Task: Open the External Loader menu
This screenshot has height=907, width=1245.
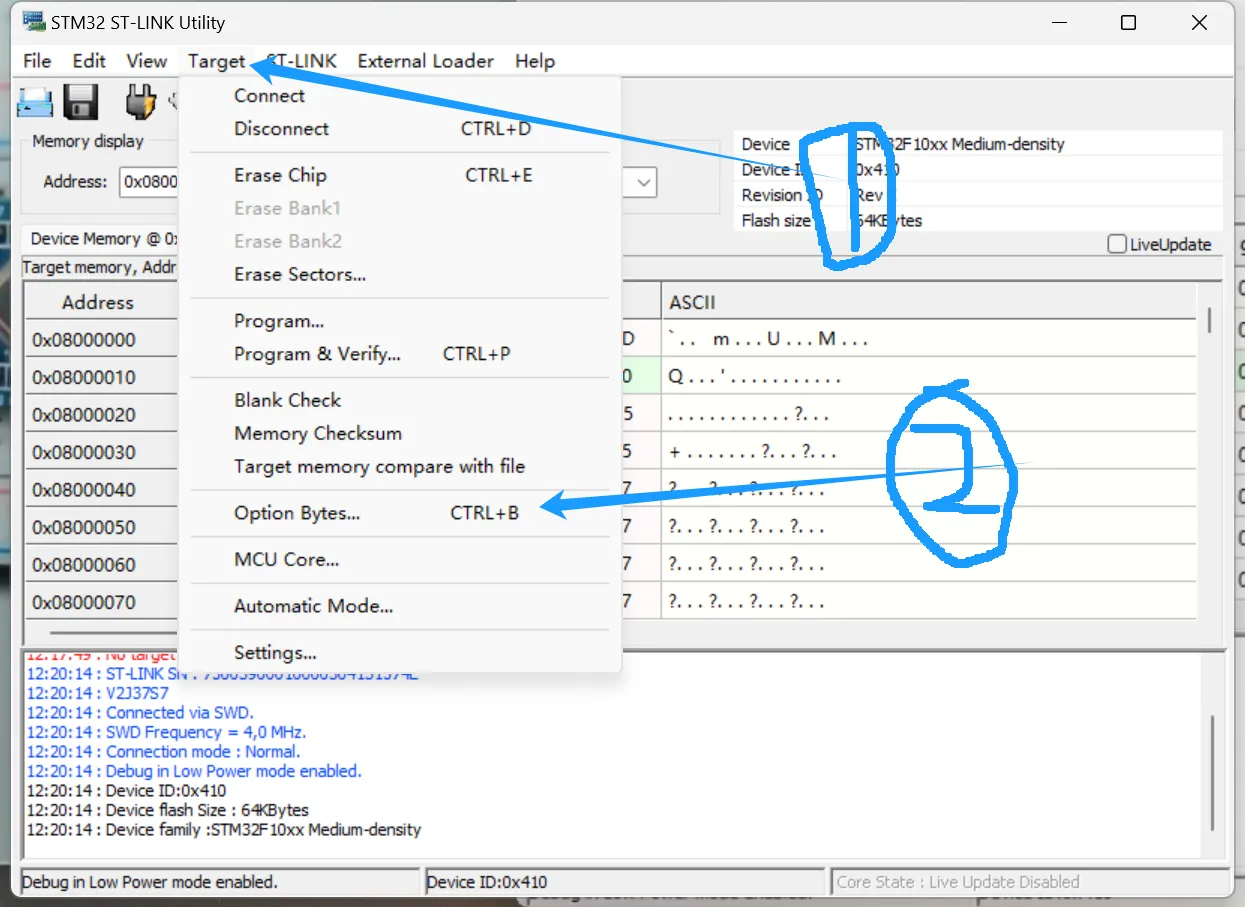Action: point(425,61)
